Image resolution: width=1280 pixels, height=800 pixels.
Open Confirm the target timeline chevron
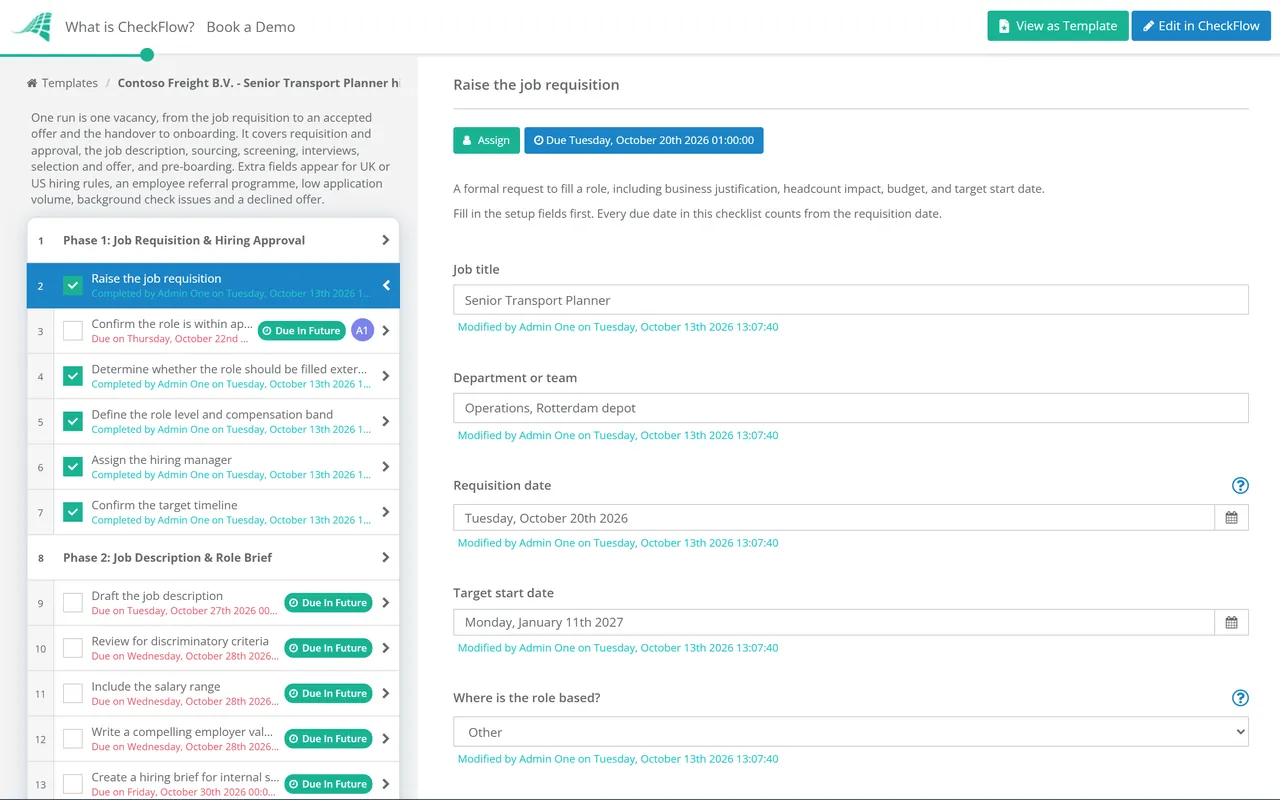point(386,512)
